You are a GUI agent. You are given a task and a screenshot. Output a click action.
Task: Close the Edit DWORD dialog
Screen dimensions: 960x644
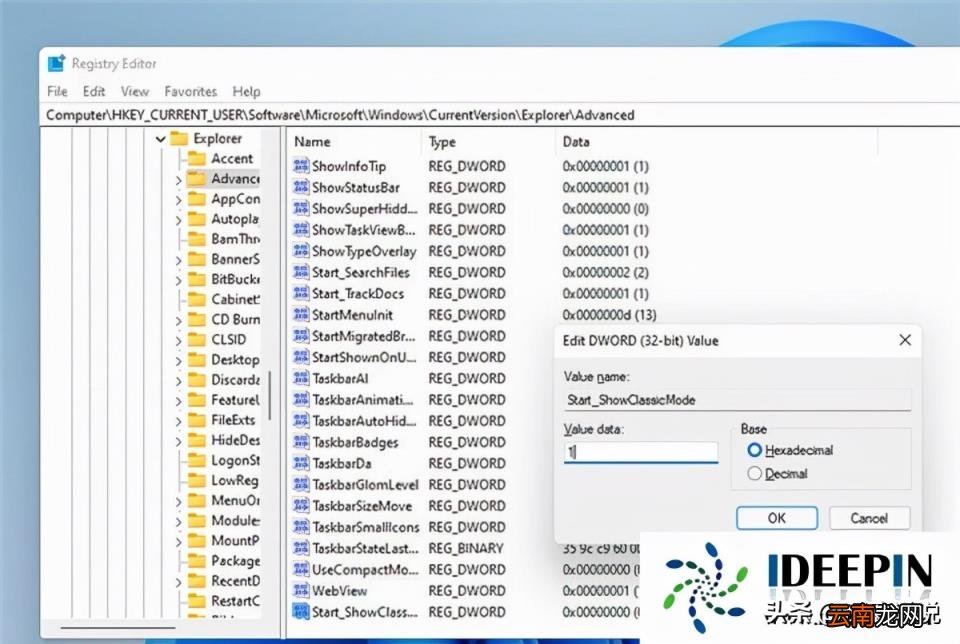coord(905,340)
